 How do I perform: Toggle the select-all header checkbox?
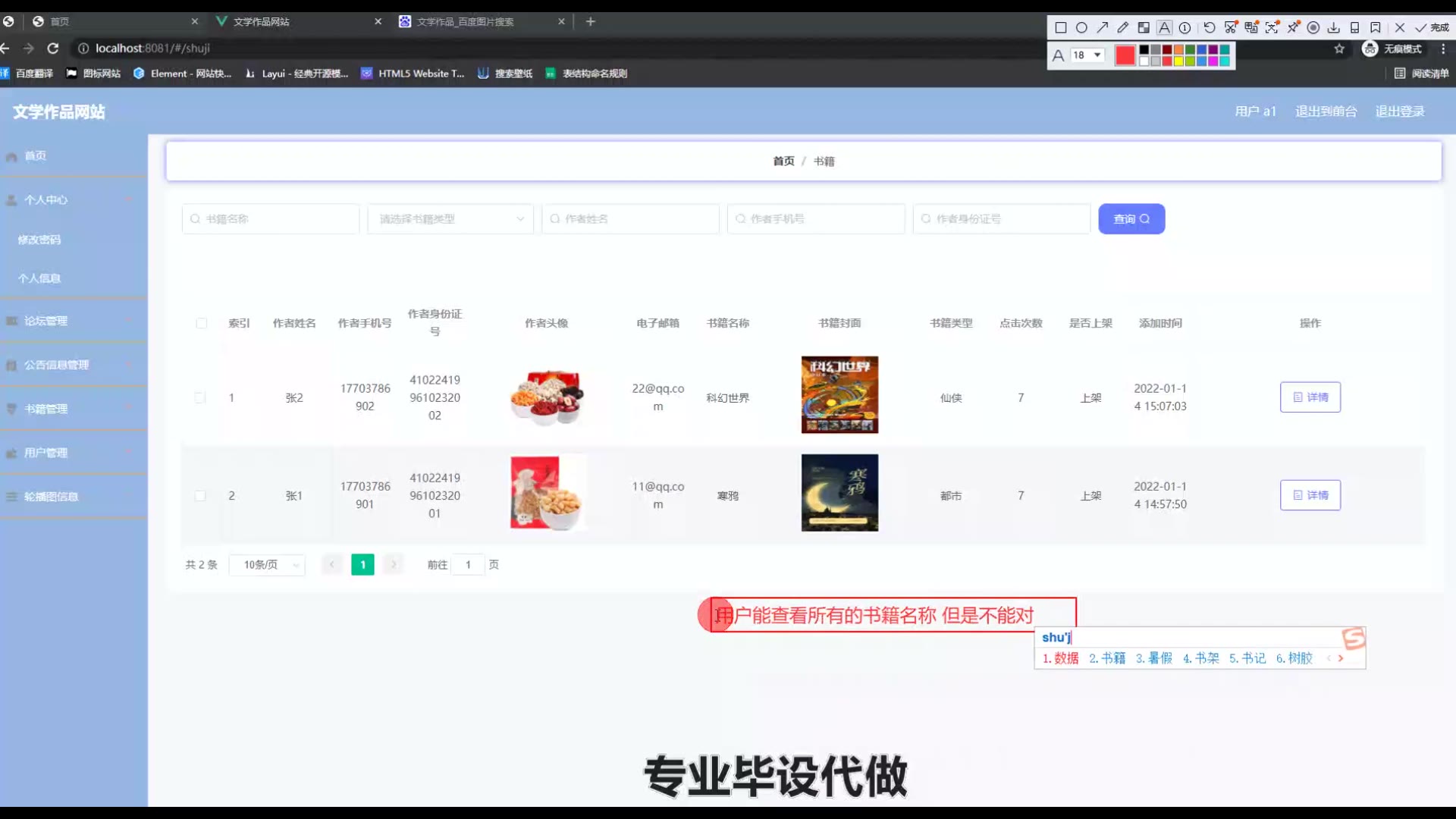[x=201, y=323]
